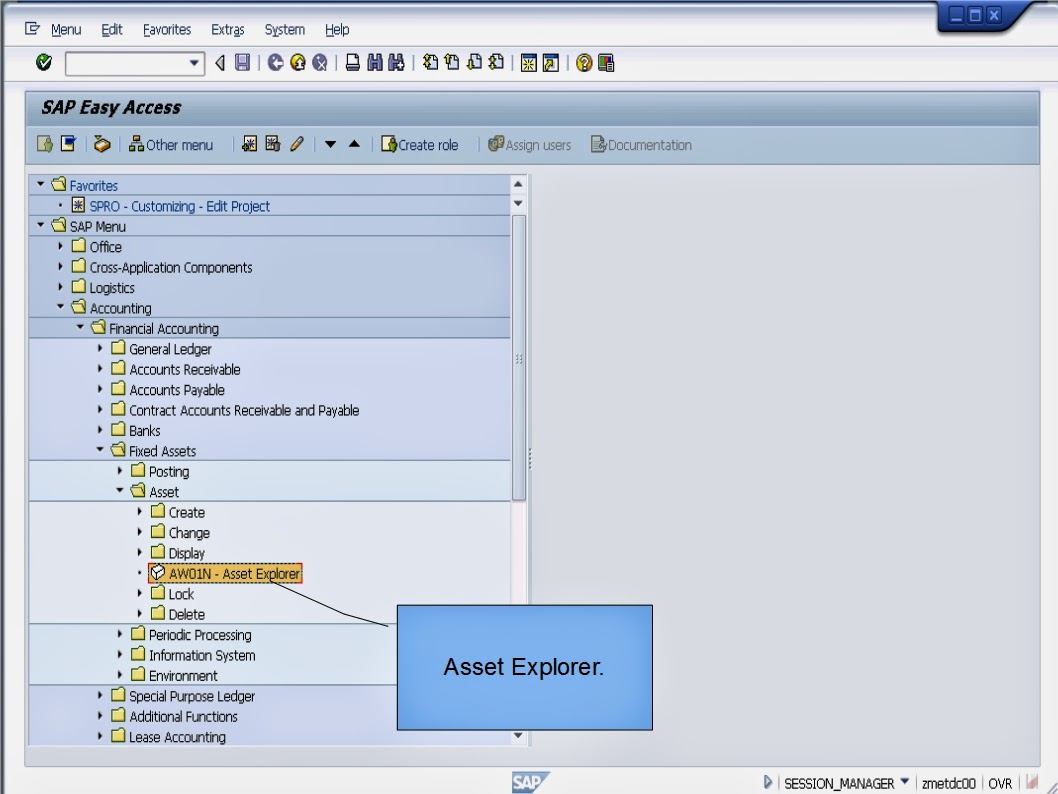Viewport: 1058px width, 794px height.
Task: Click the Save icon in the toolbar
Action: click(240, 63)
